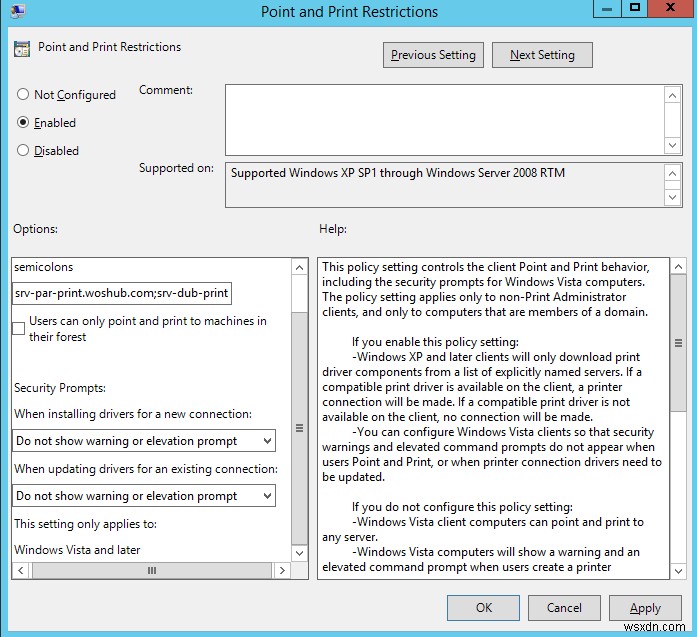Close the Point and Print Restrictions window
Viewport: 697px width, 637px height.
click(x=671, y=9)
